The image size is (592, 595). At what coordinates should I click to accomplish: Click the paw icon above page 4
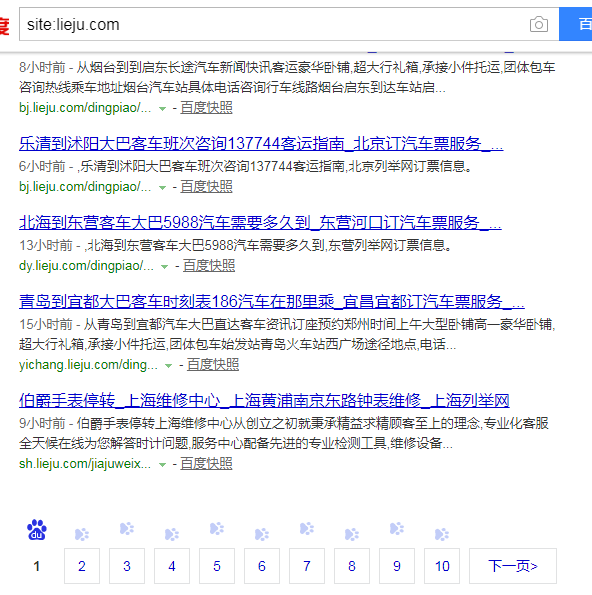tap(172, 535)
